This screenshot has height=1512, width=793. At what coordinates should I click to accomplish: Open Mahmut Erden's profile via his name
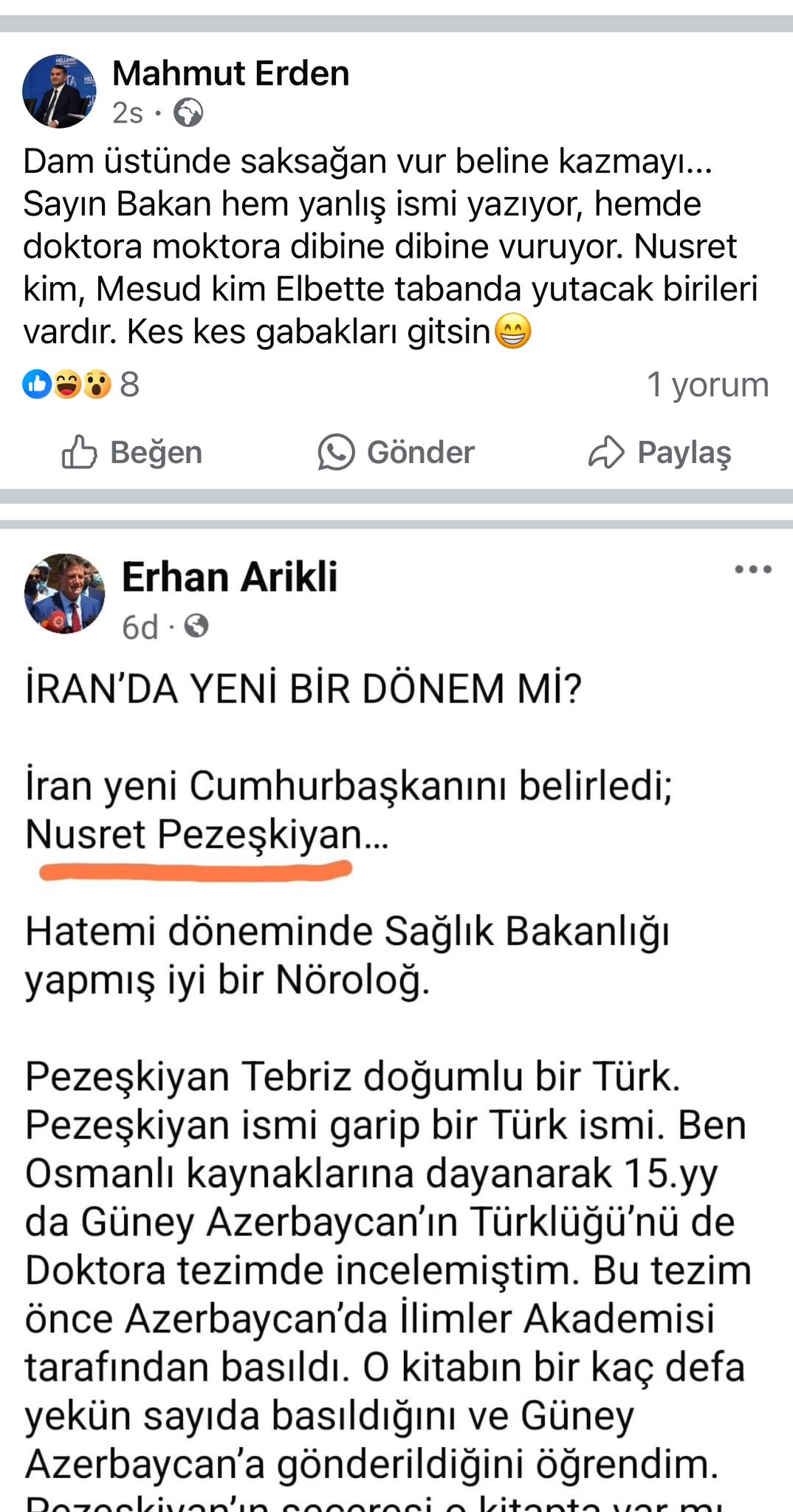[230, 73]
